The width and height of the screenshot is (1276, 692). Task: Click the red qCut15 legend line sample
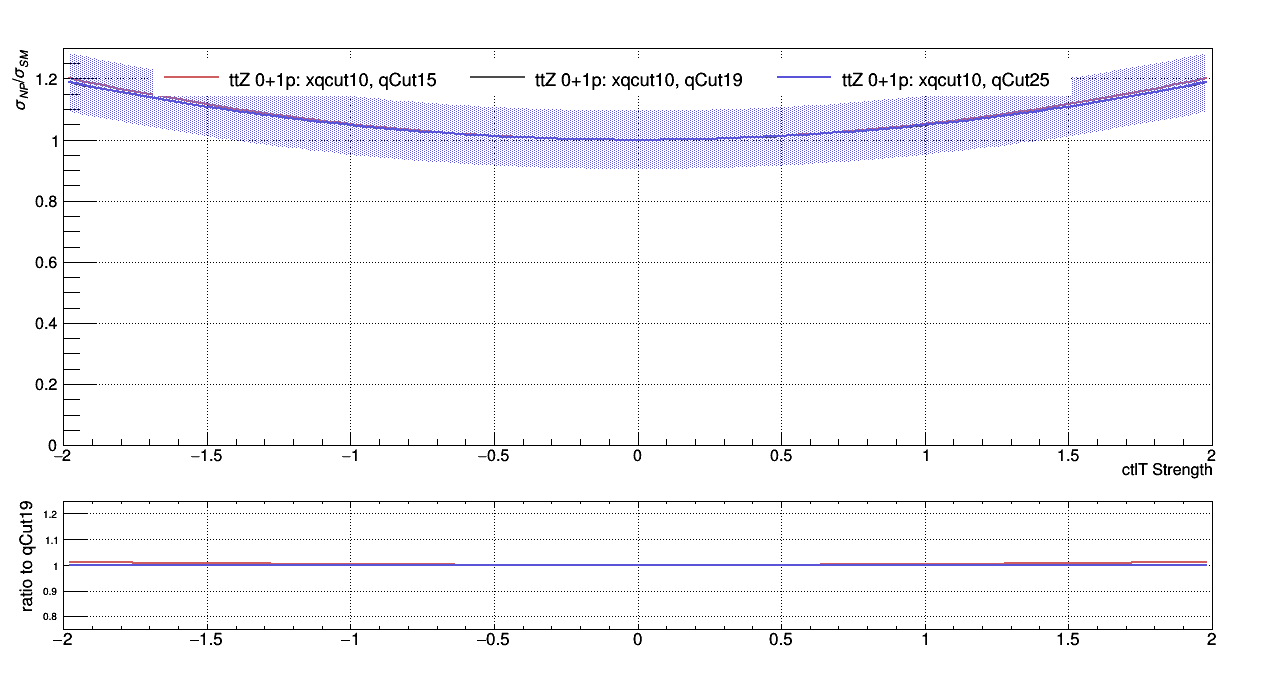190,77
